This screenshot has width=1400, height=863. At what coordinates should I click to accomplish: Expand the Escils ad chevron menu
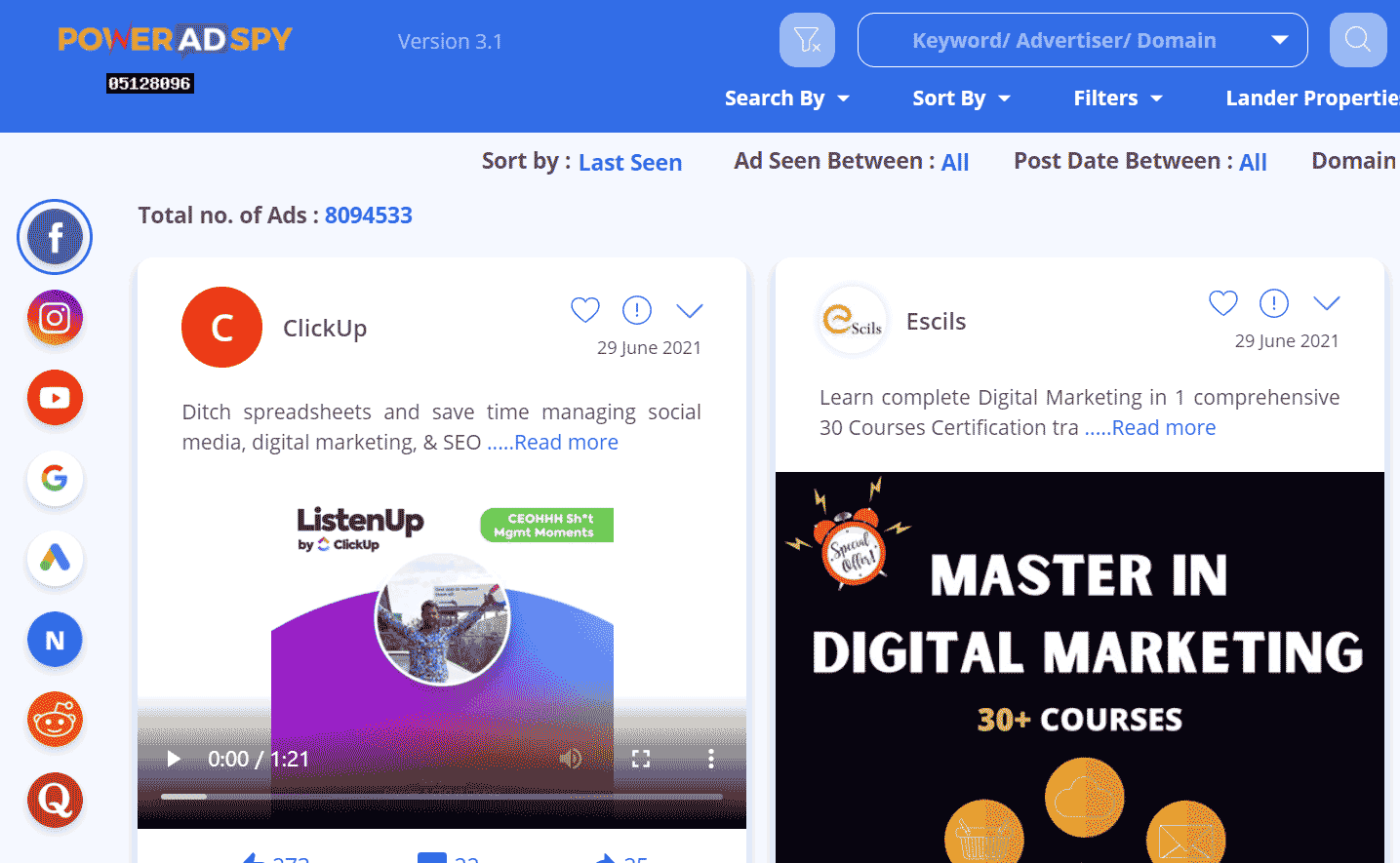pos(1327,303)
